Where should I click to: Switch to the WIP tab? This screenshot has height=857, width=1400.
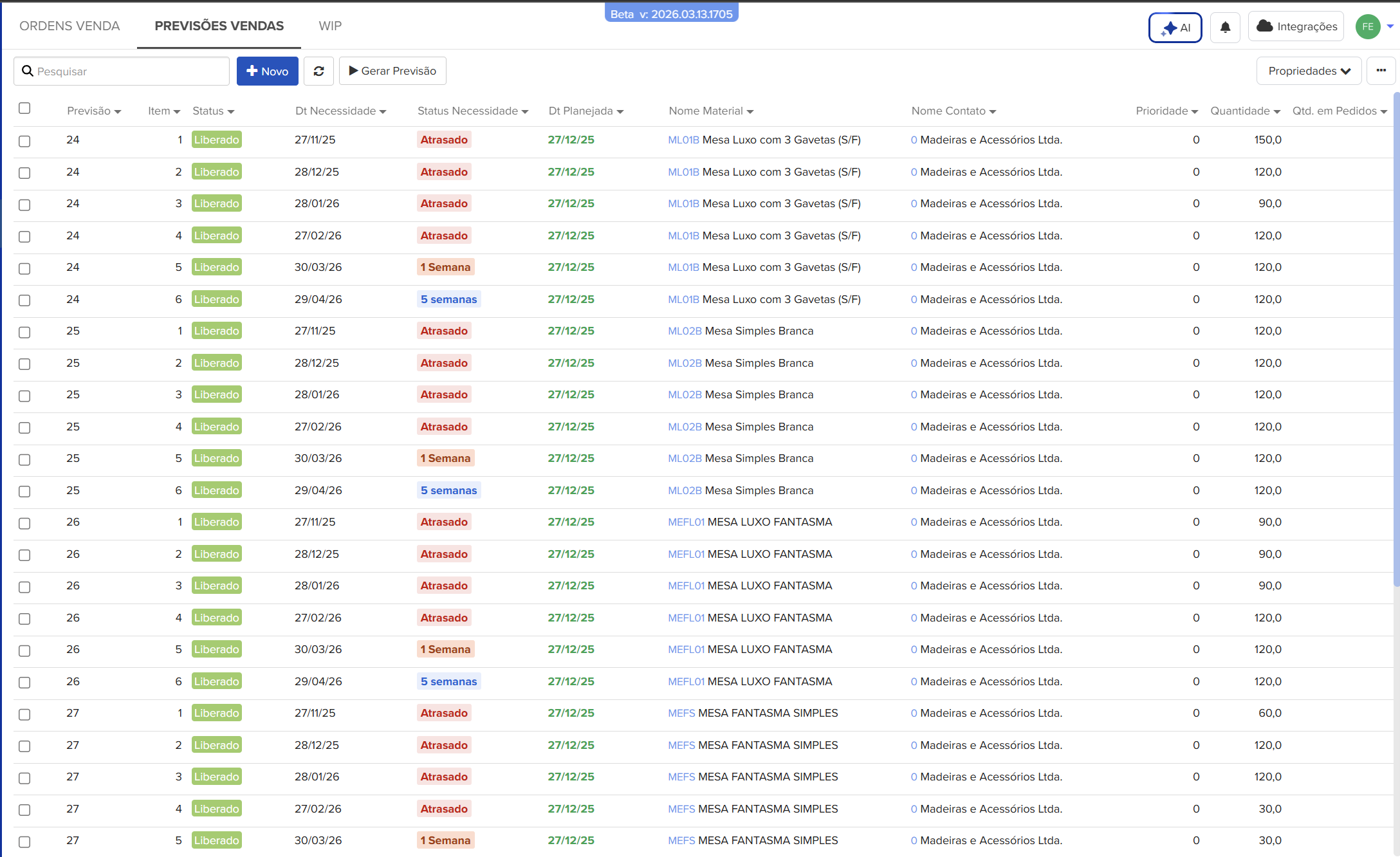pyautogui.click(x=330, y=26)
